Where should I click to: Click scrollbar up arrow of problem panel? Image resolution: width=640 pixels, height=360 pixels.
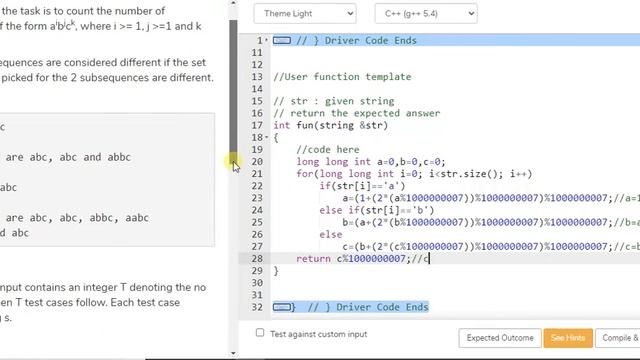[x=233, y=3]
